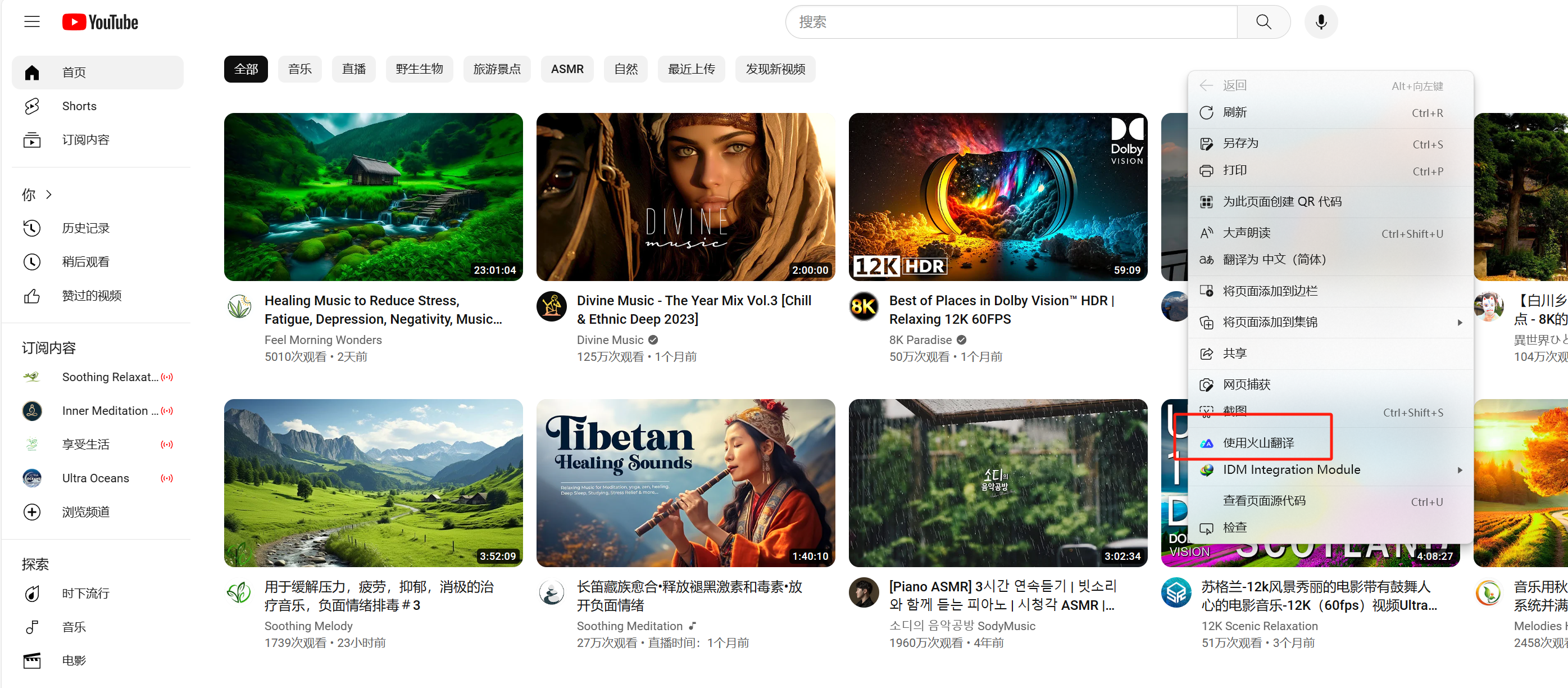
Task: Open 赞过的视频 liked videos
Action: coord(97,295)
